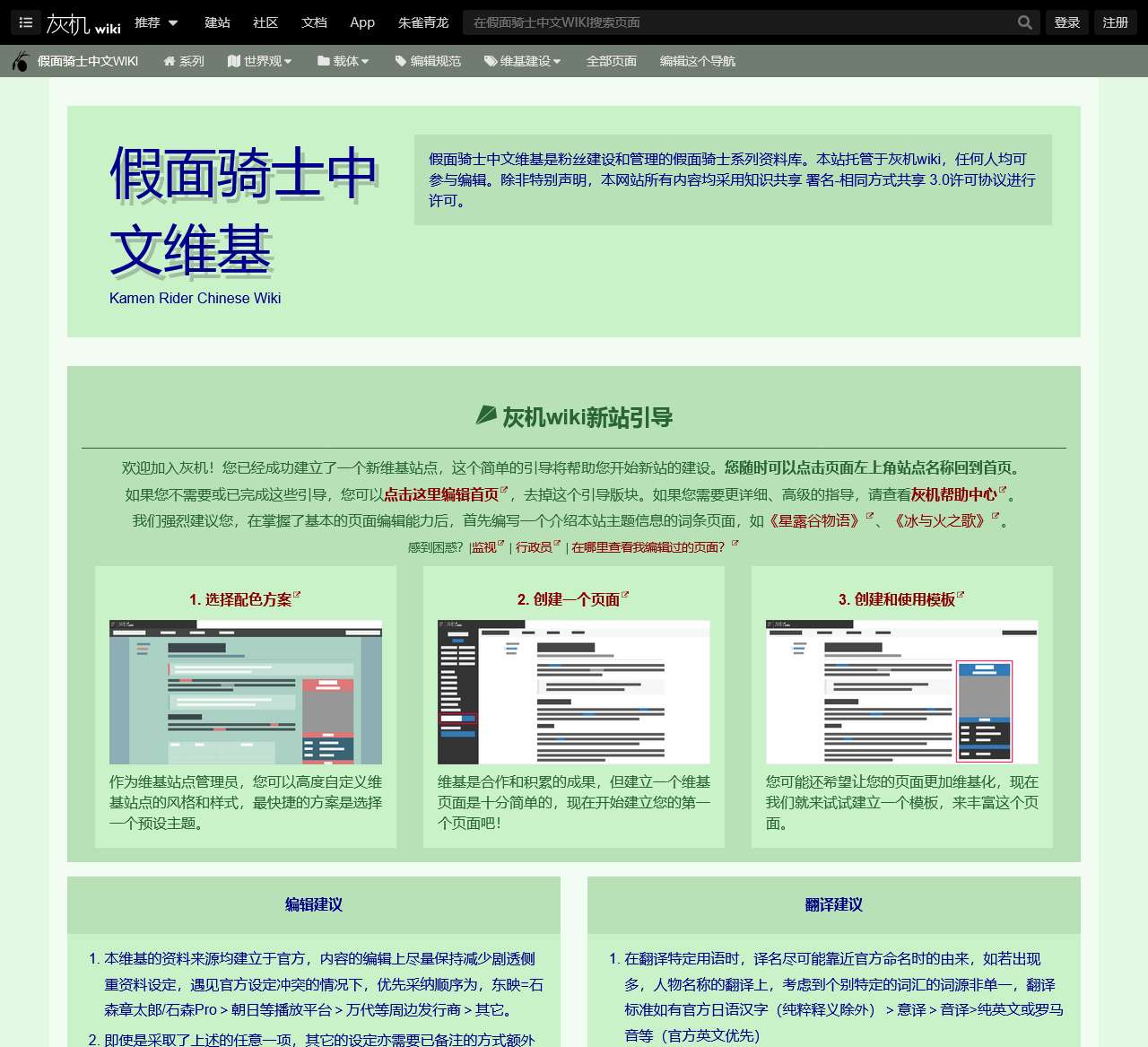Click 在哪里查看我编辑过的页面？ link
This screenshot has height=1047, width=1148.
click(648, 547)
